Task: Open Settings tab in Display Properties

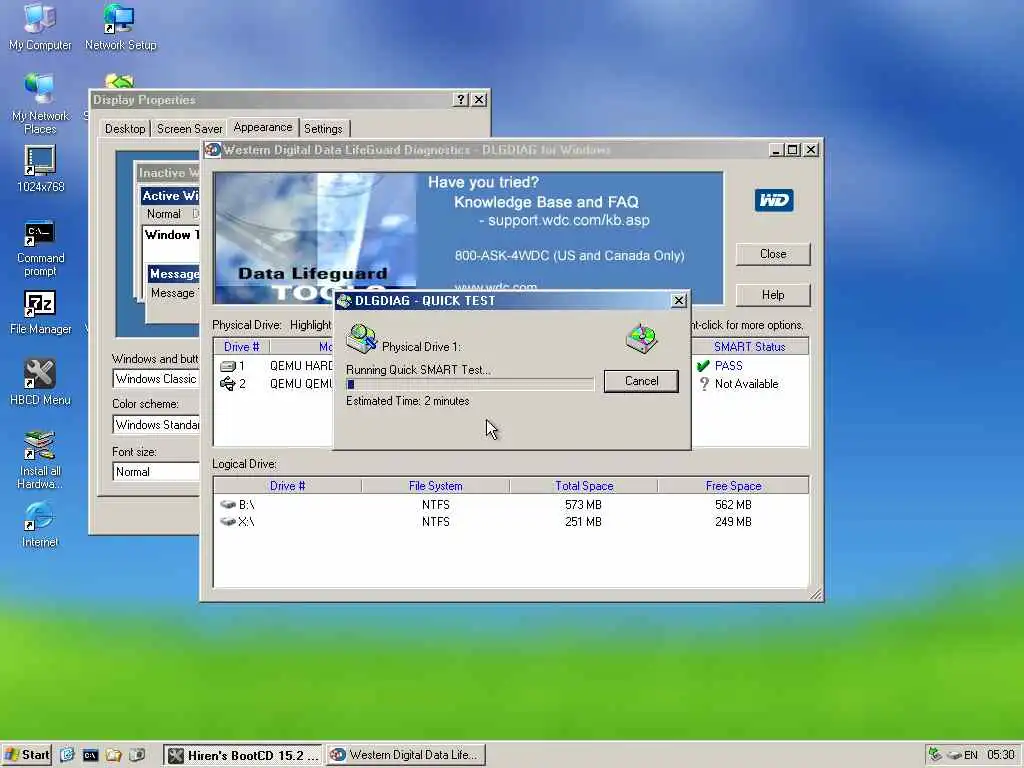Action: tap(323, 129)
